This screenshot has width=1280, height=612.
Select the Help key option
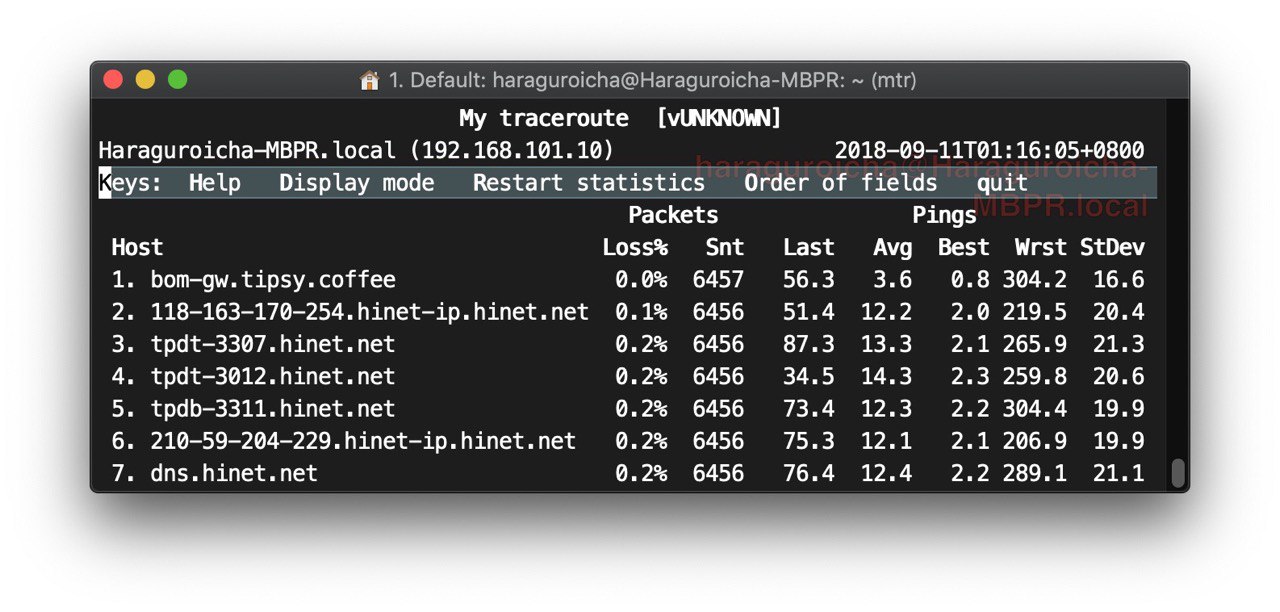click(215, 183)
